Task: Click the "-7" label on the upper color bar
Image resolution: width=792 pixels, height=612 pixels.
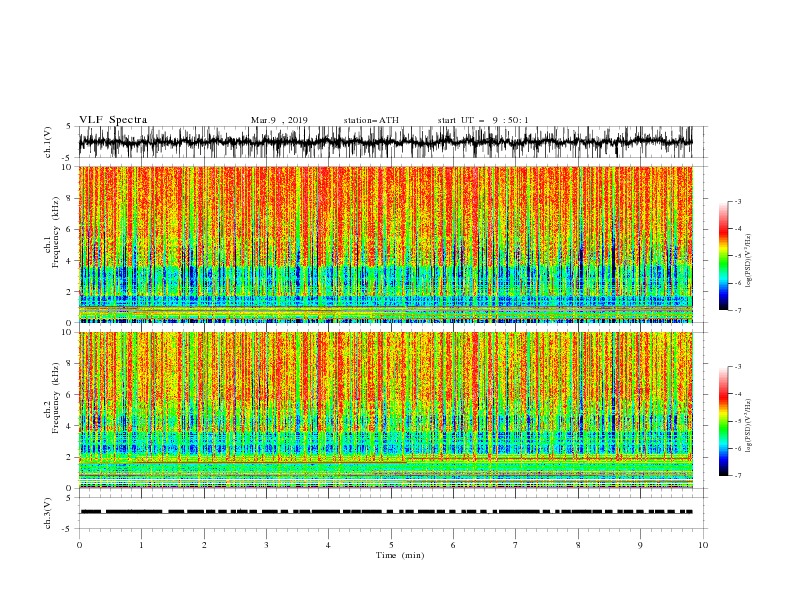Action: tap(737, 310)
